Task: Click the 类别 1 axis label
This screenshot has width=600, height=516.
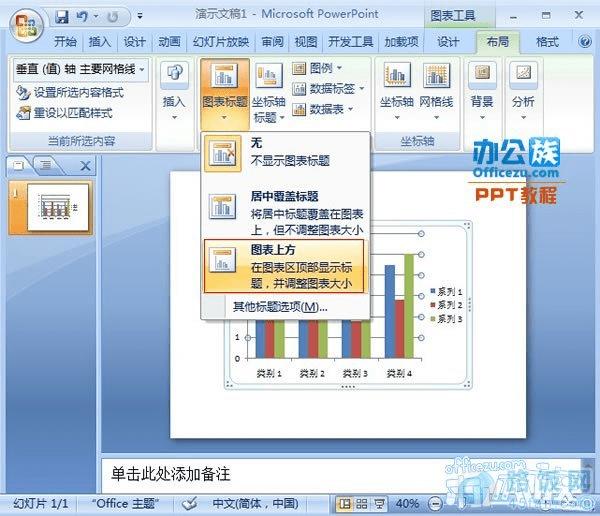Action: click(269, 373)
